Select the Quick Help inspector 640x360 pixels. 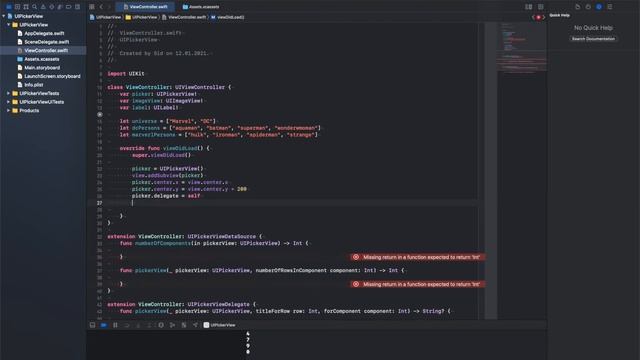pos(599,7)
